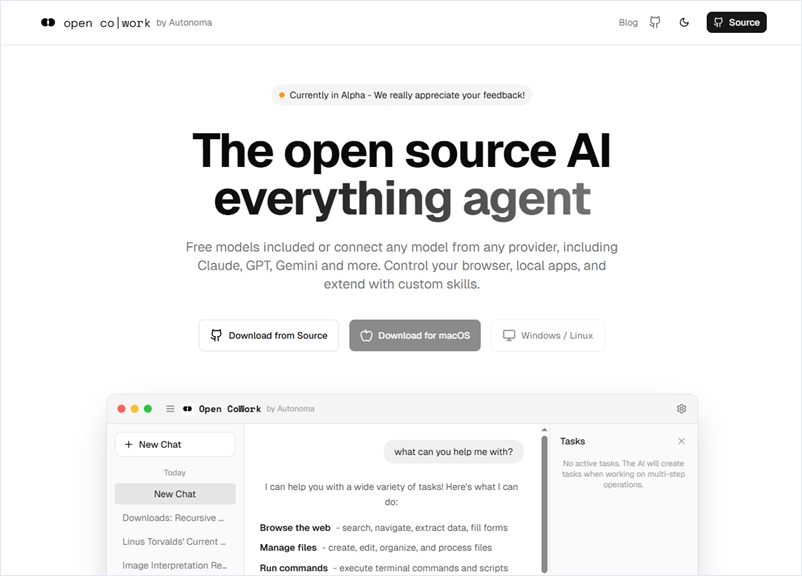
Task: Click the Currently in Alpha badge
Action: 401,95
